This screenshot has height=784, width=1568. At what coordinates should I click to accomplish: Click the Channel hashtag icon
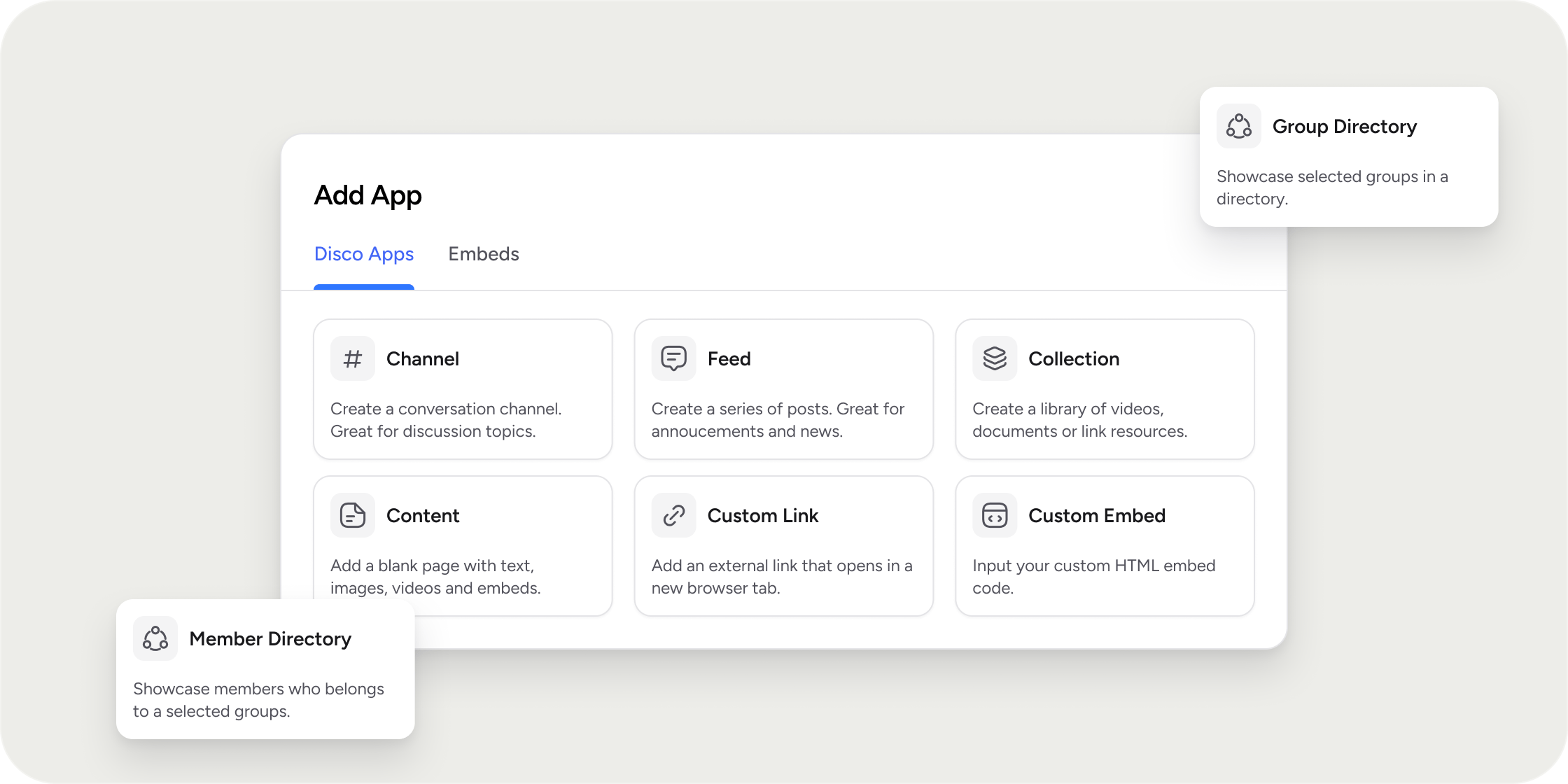click(x=353, y=358)
